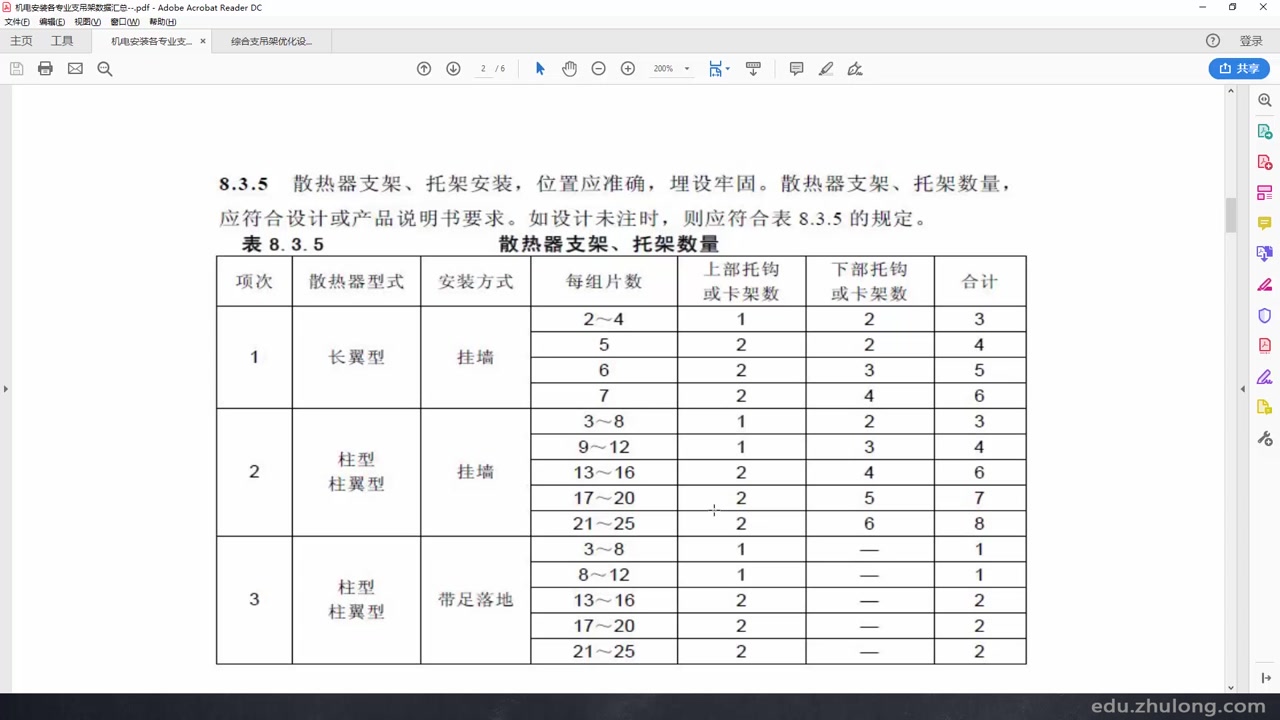1280x720 pixels.
Task: Expand the left navigation pane arrow
Action: (5, 388)
